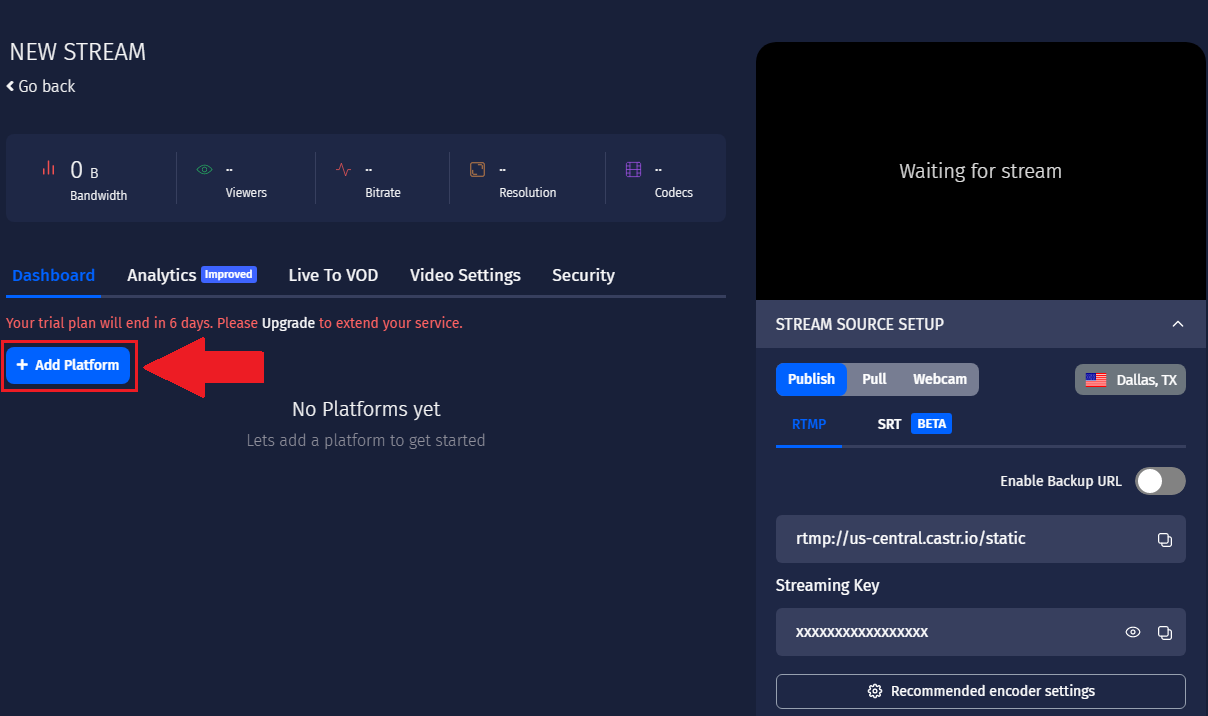Viewport: 1208px width, 716px height.
Task: Select the Webcam source mode
Action: 939,379
